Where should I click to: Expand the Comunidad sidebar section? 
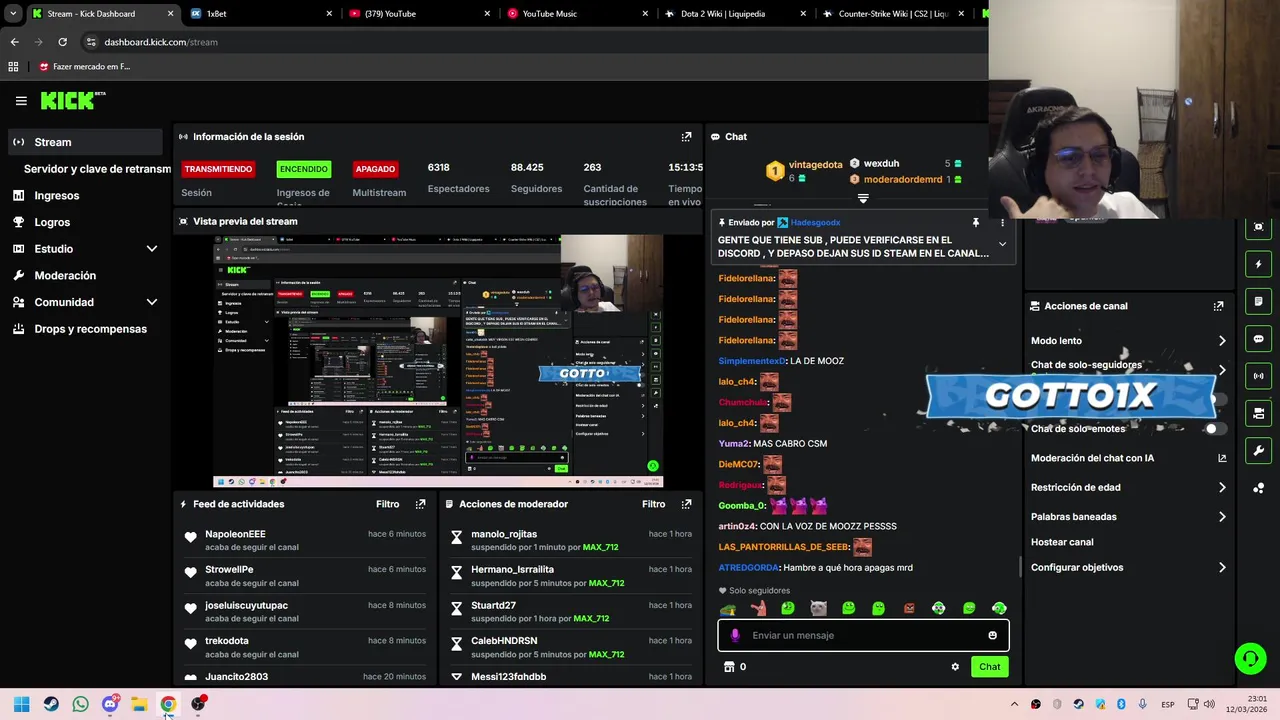coord(152,302)
